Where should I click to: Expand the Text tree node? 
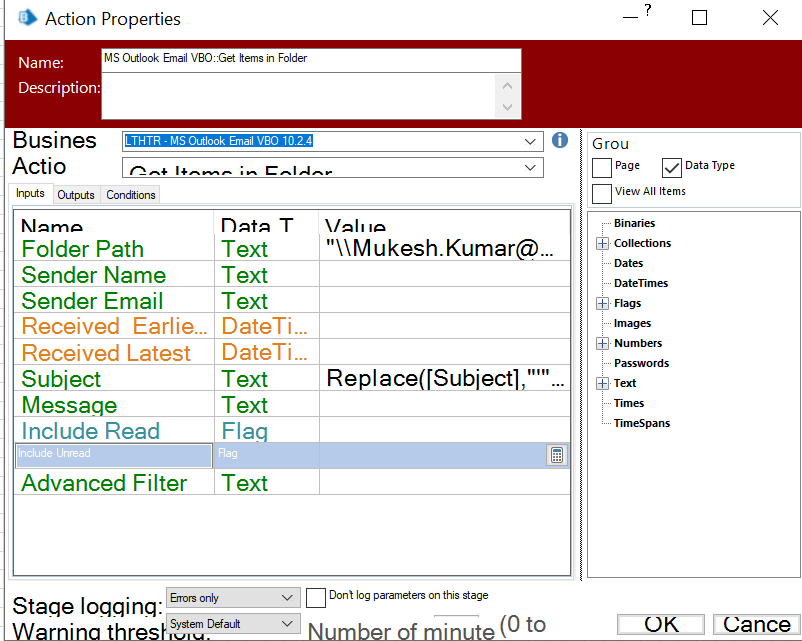pyautogui.click(x=602, y=384)
